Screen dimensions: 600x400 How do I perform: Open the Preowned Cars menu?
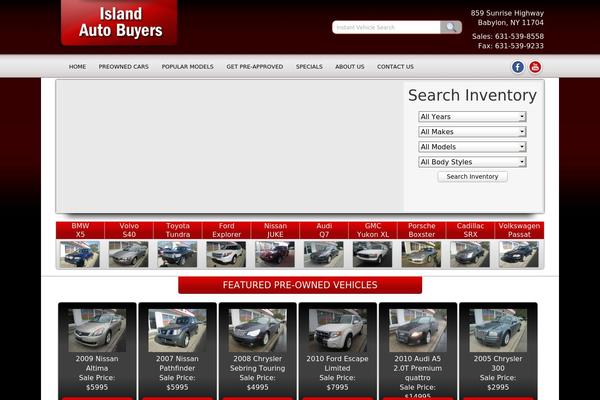tap(124, 67)
